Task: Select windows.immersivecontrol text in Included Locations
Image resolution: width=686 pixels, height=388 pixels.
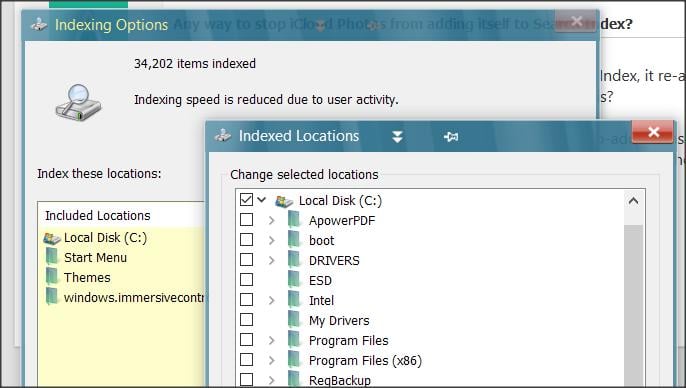Action: click(134, 297)
